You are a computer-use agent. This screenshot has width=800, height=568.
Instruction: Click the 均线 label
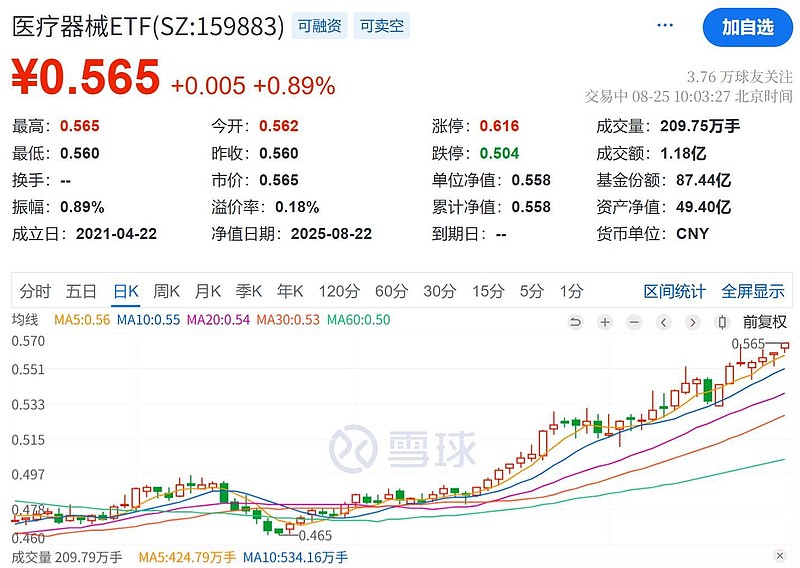tap(25, 320)
